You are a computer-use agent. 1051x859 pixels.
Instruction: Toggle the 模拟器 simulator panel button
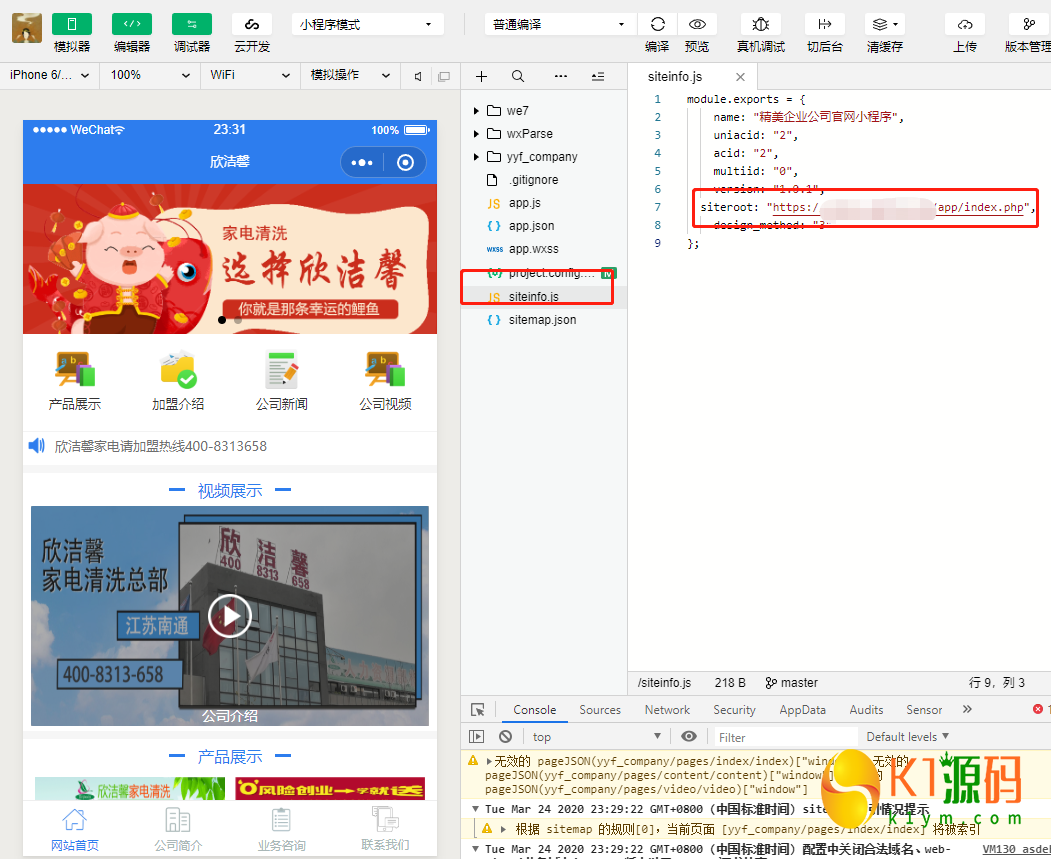[72, 24]
